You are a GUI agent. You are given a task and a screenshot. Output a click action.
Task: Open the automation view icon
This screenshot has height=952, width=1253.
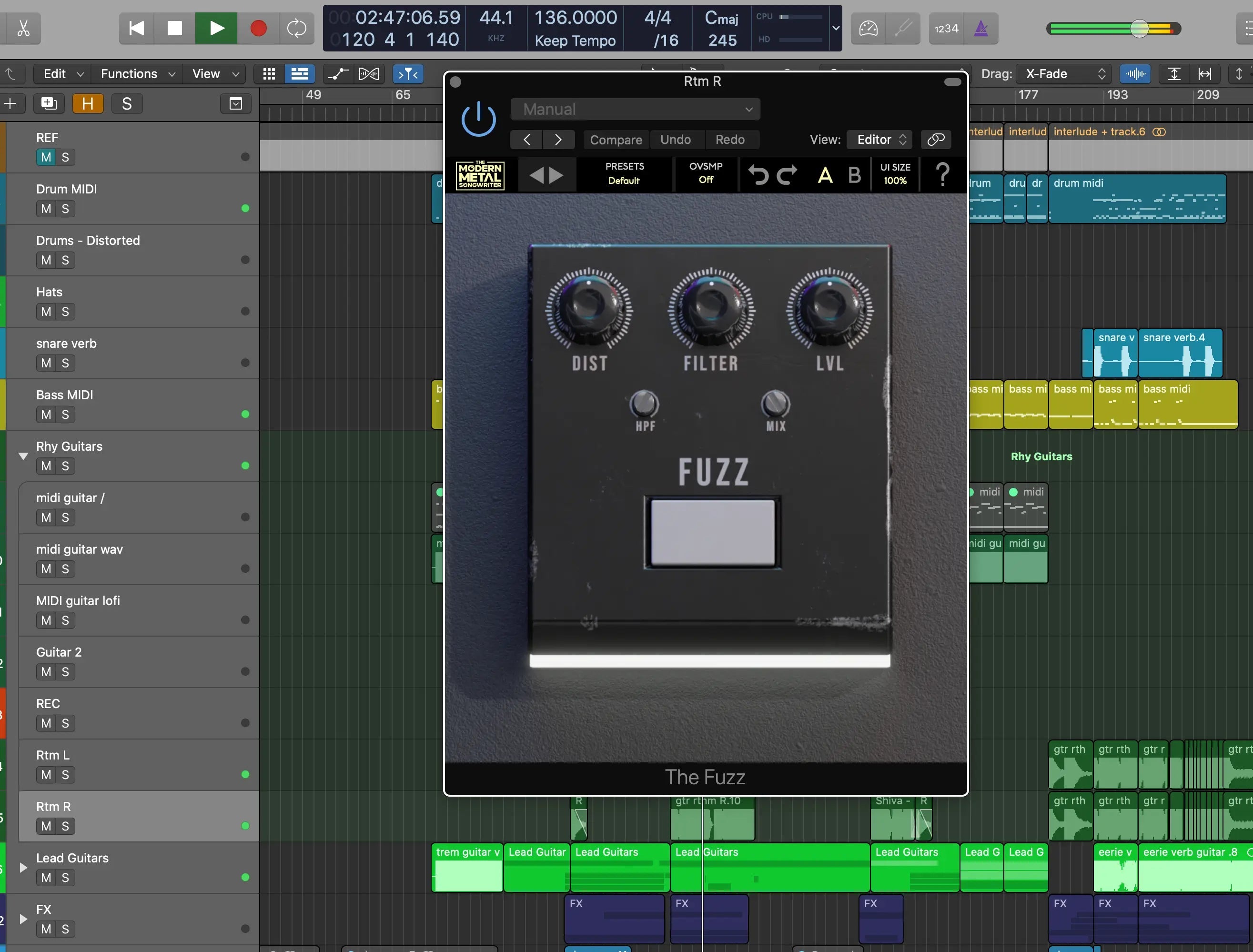[338, 74]
